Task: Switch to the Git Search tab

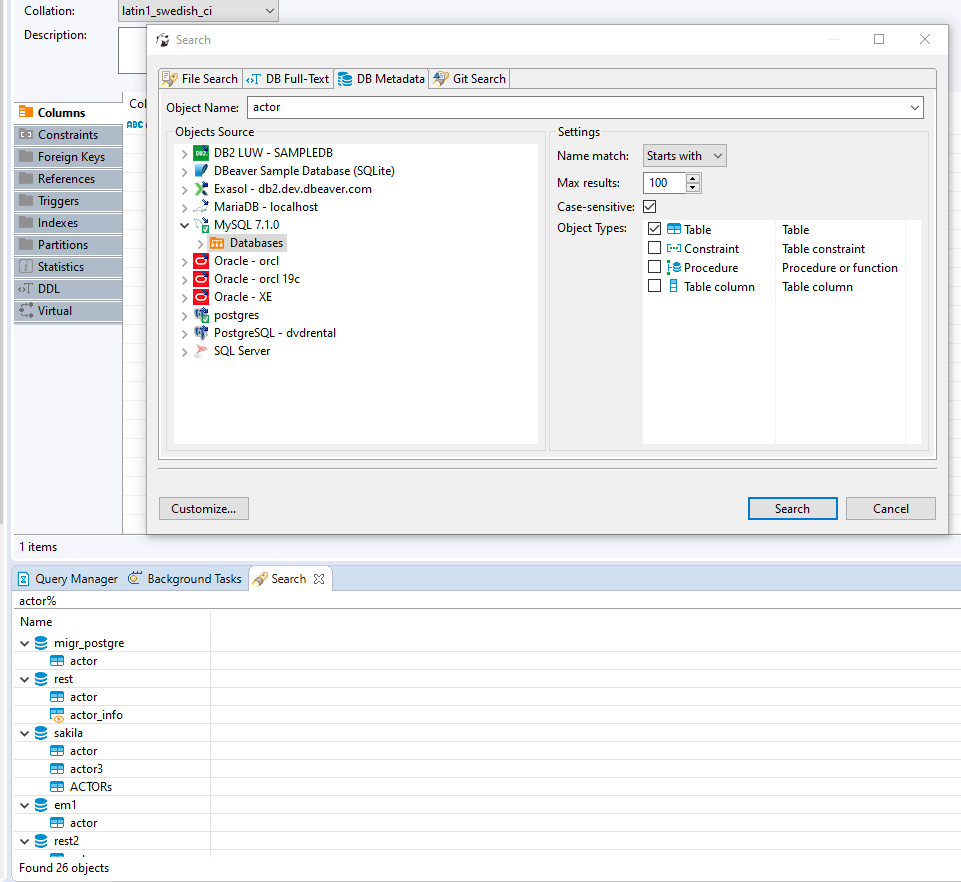Action: (468, 78)
